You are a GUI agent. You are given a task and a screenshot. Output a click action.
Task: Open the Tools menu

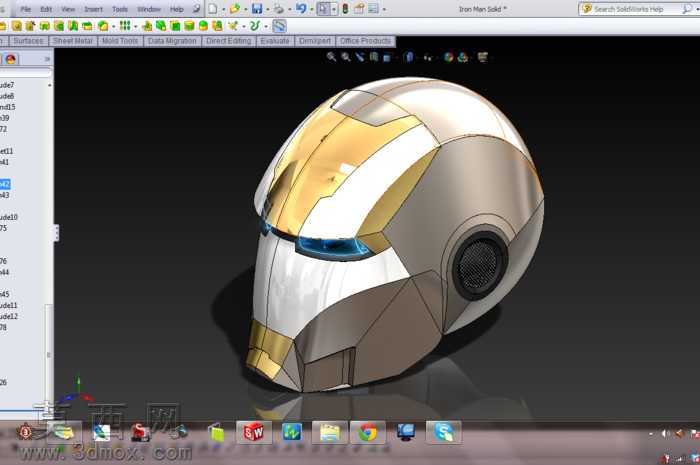tap(120, 9)
